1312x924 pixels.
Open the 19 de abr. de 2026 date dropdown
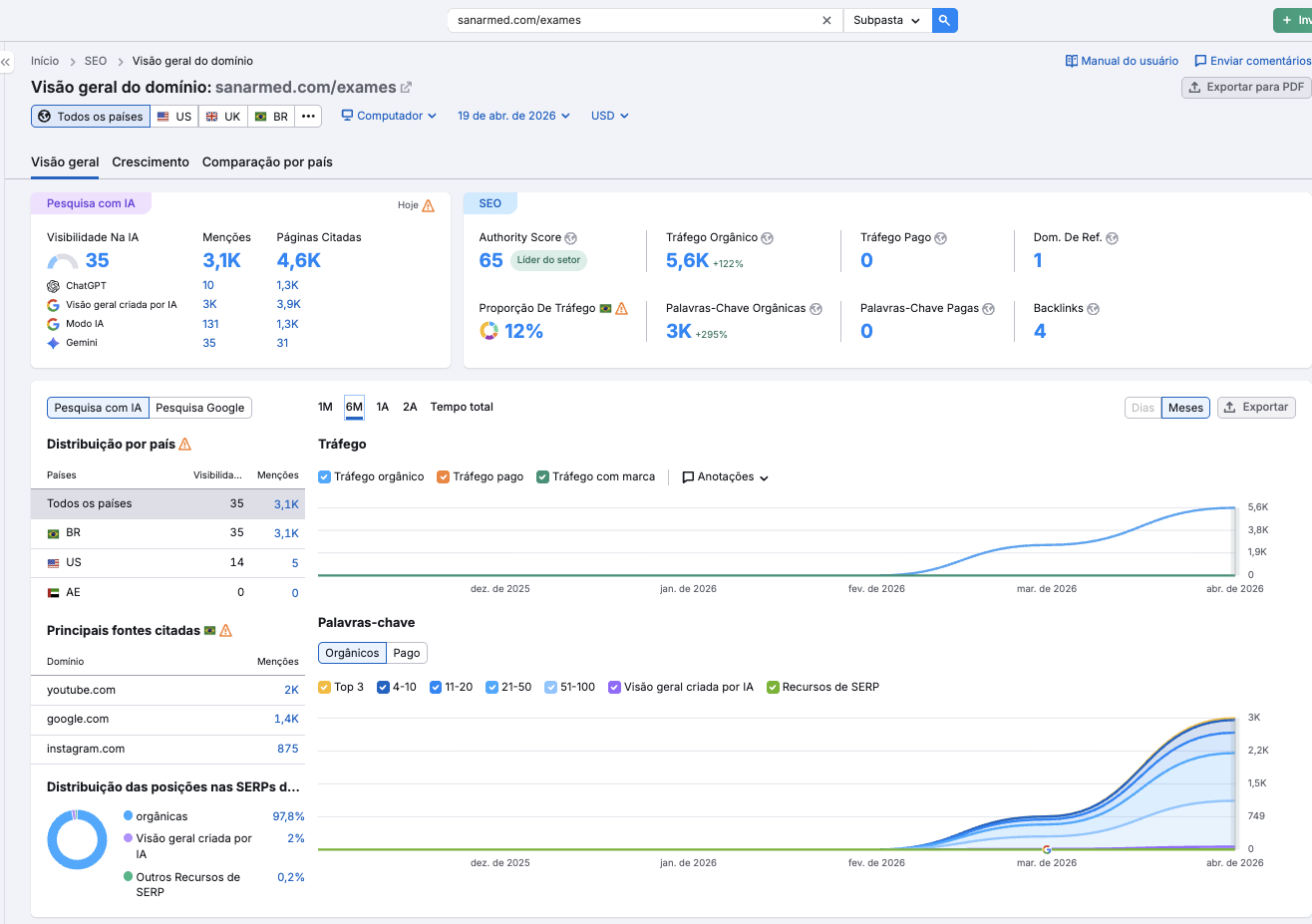click(512, 115)
